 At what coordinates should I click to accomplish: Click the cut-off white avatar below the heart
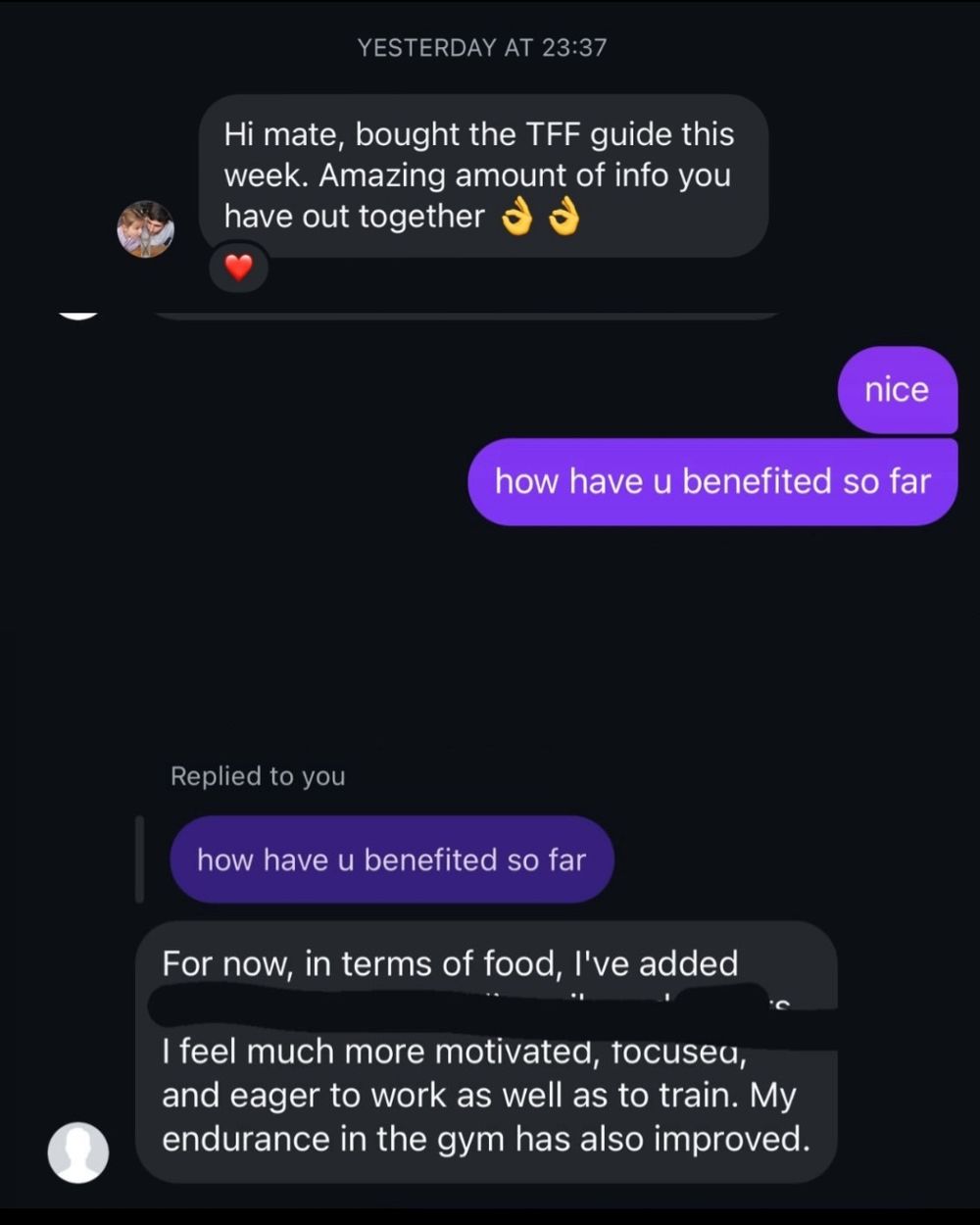(x=78, y=314)
